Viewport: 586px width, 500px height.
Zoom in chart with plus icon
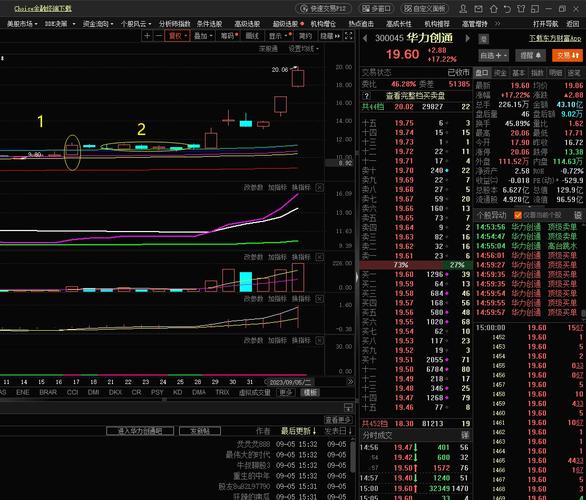147,36
